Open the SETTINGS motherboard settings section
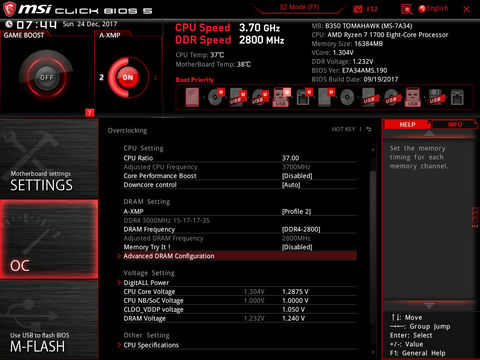480x360 pixels. (49, 159)
